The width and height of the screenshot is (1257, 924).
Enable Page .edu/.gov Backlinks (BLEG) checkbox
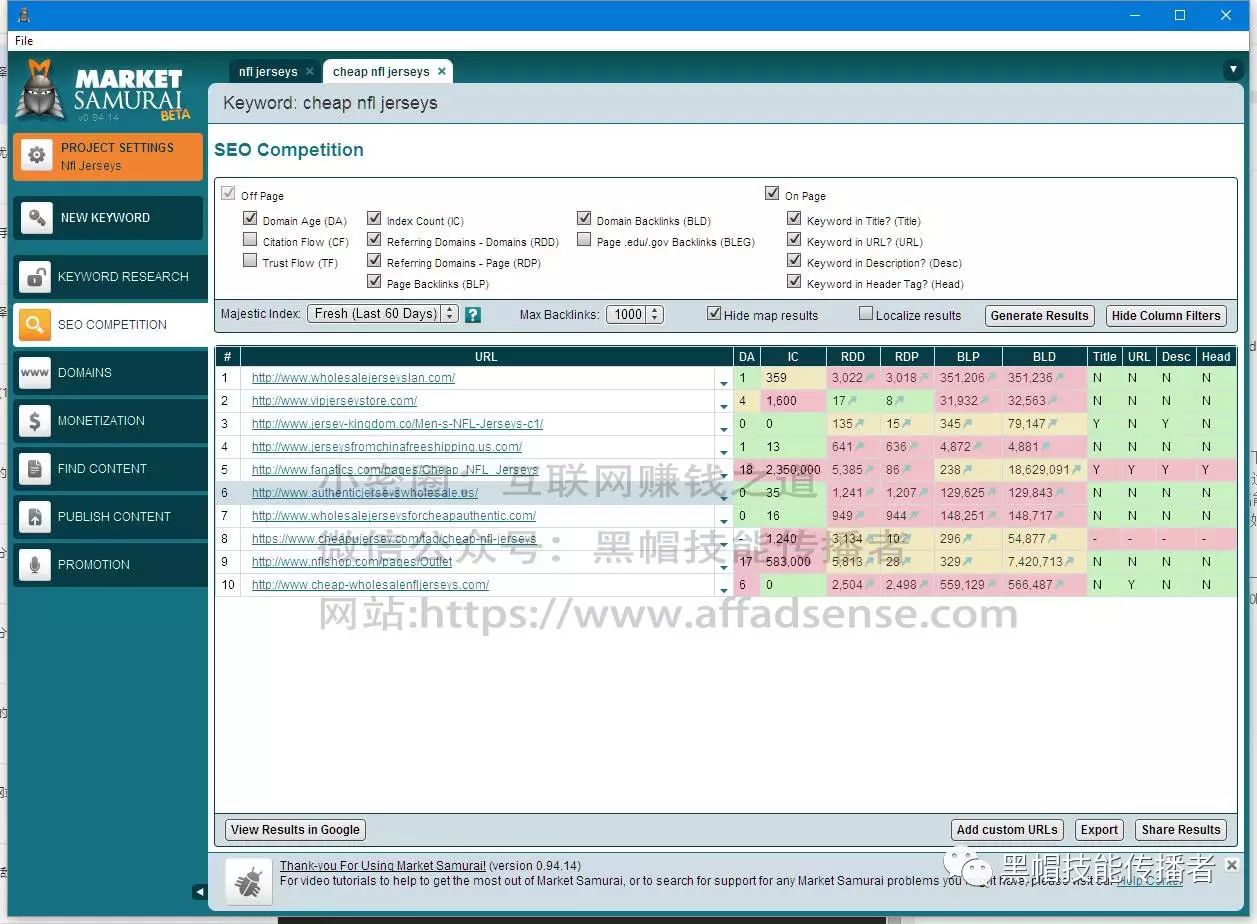pos(584,239)
